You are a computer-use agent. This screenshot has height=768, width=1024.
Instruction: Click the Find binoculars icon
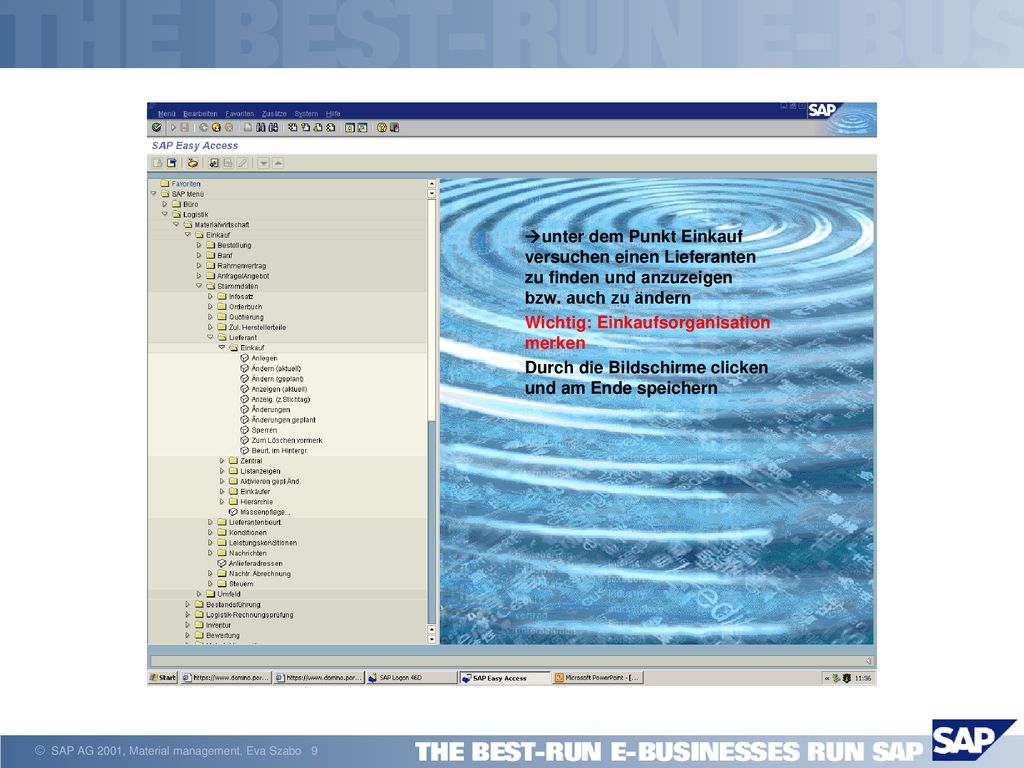point(261,127)
